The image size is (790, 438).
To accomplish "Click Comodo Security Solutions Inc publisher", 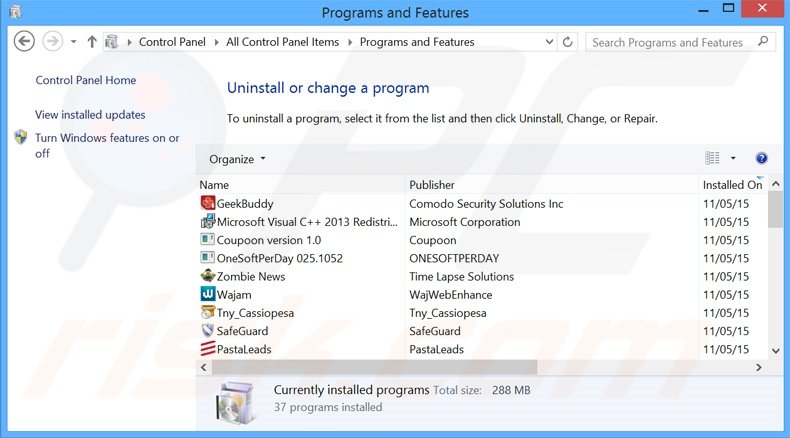I will 486,204.
